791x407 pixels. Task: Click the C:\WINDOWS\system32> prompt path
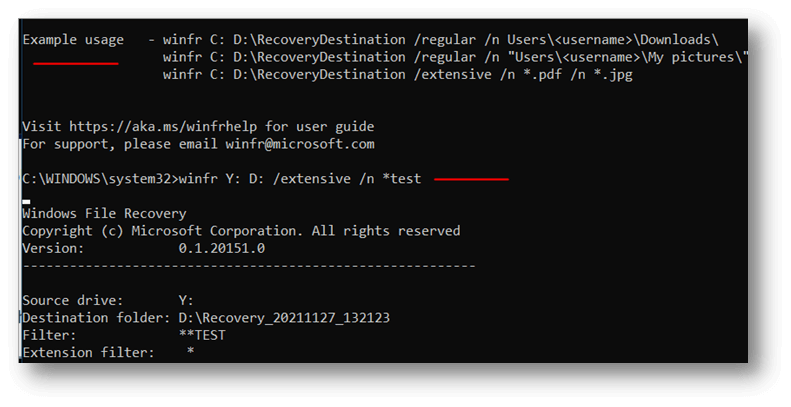(98, 179)
